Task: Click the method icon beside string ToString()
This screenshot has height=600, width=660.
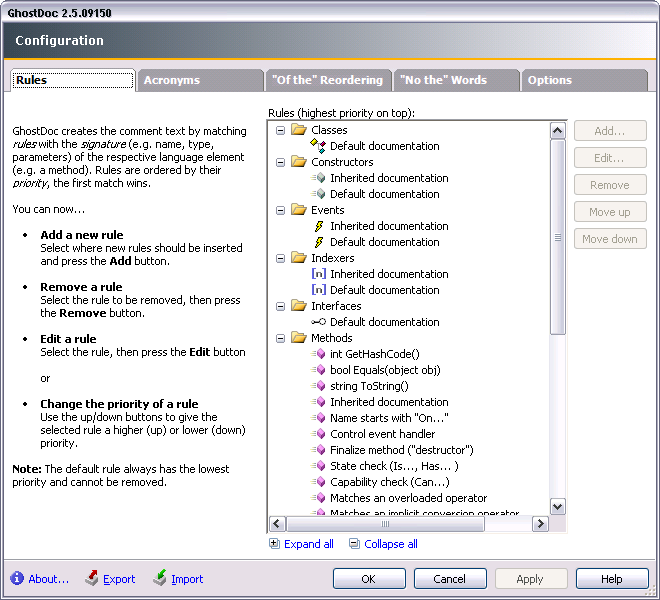Action: 319,386
